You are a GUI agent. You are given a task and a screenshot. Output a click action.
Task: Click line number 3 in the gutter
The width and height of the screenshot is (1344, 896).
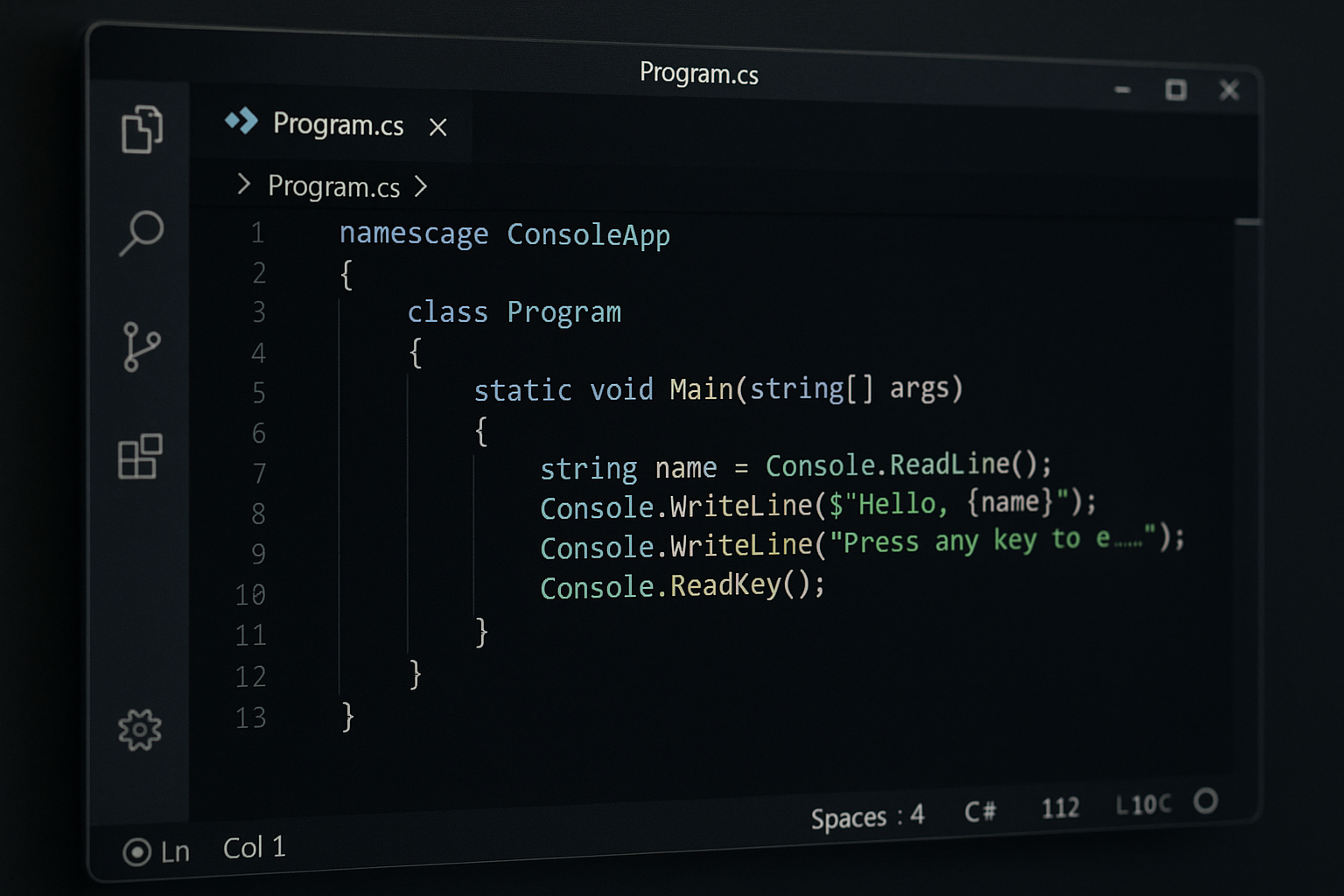[259, 311]
